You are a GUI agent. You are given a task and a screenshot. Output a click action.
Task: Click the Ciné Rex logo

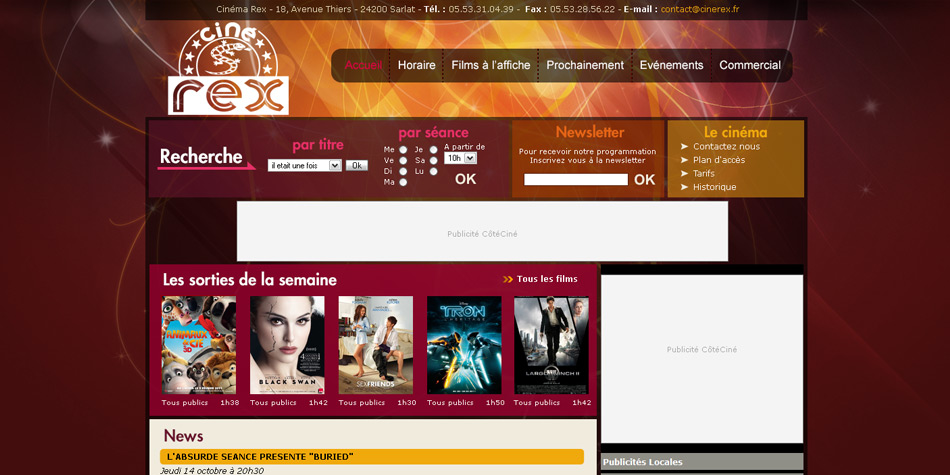pos(228,68)
